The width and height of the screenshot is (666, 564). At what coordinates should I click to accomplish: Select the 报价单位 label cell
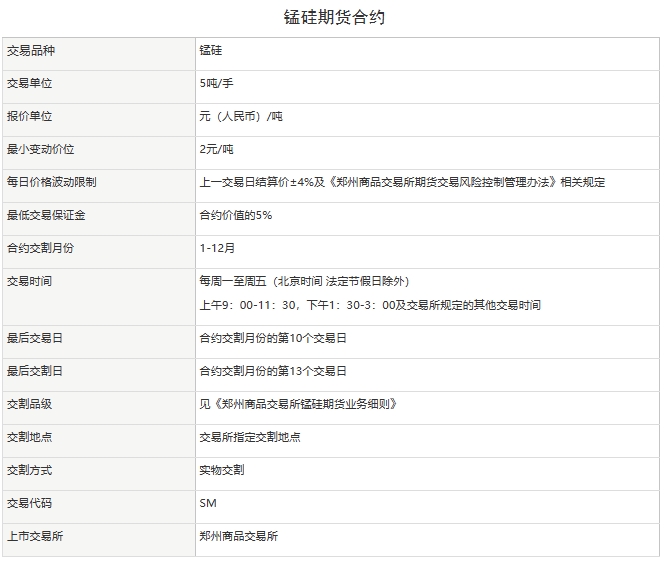click(29, 116)
